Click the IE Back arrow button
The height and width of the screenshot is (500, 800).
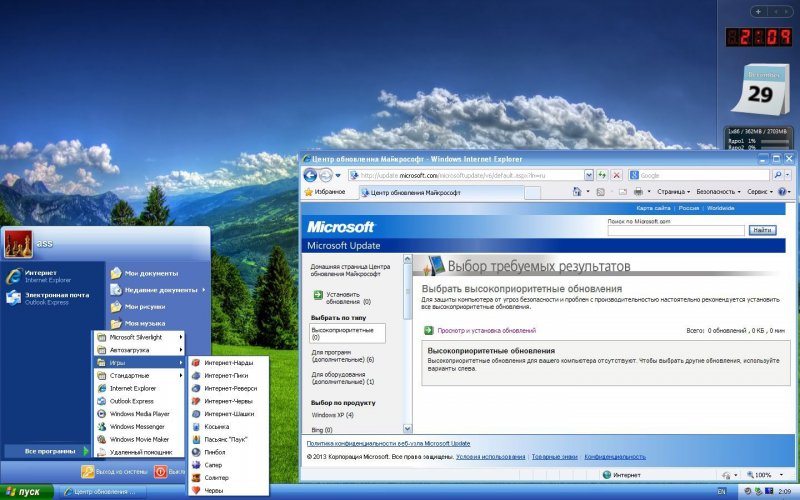click(x=310, y=176)
